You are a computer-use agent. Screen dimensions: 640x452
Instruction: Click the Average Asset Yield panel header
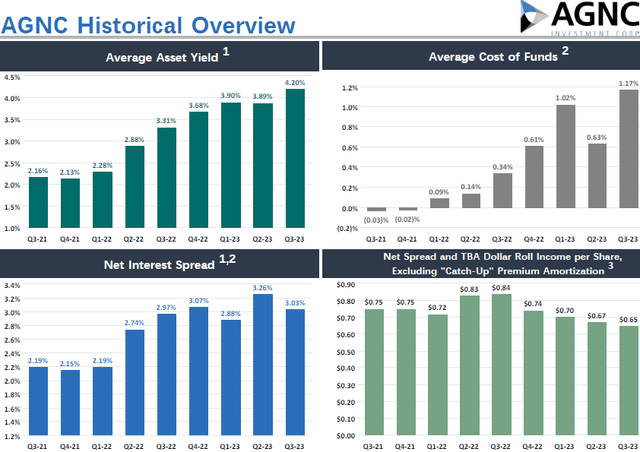coord(159,56)
